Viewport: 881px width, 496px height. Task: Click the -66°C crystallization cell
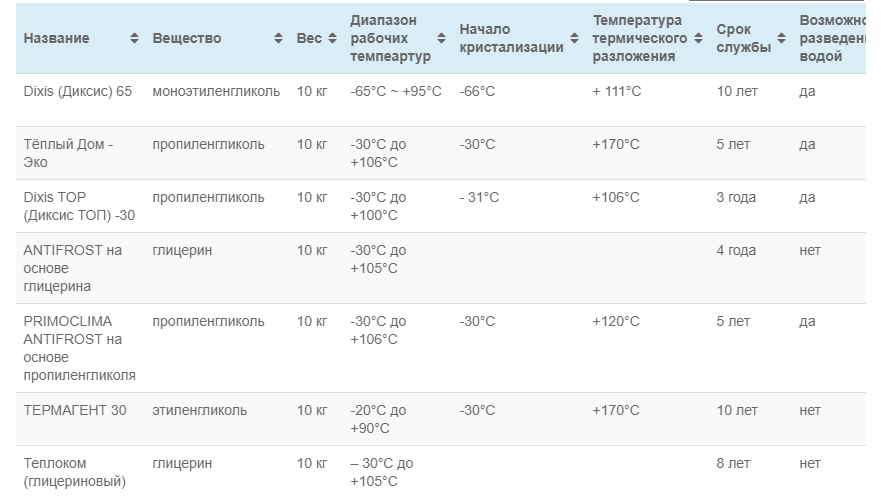(477, 91)
